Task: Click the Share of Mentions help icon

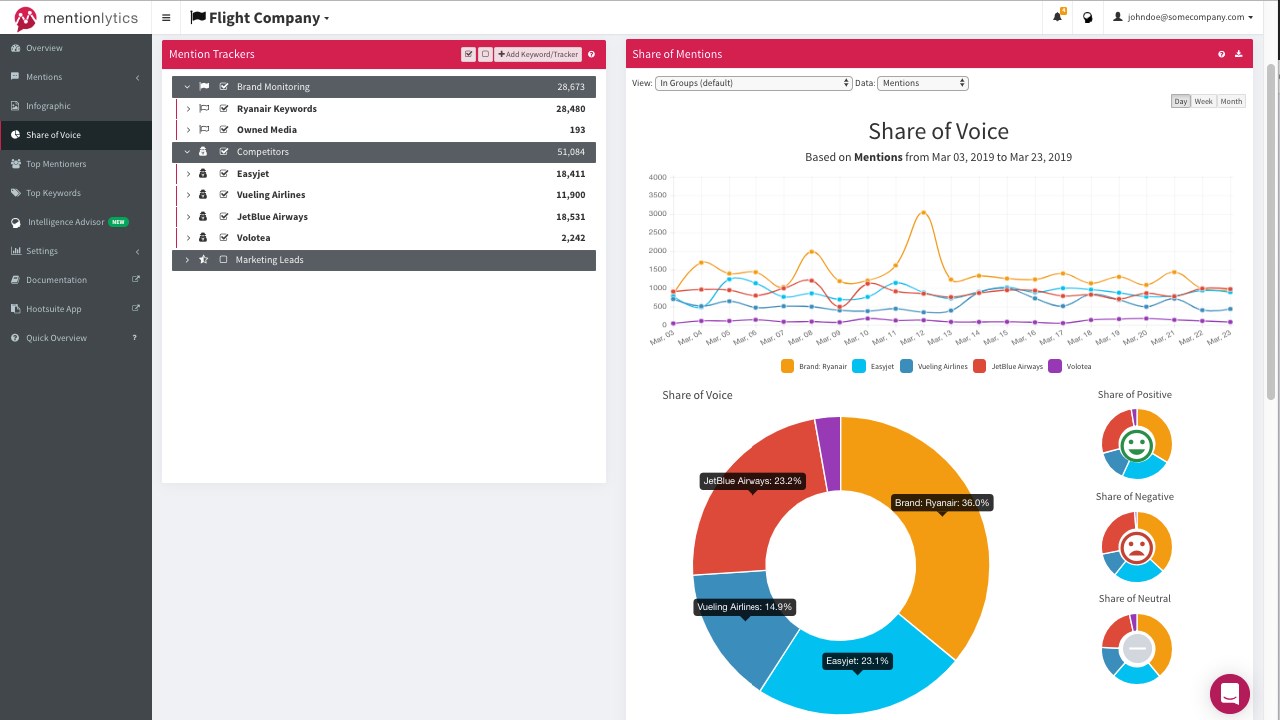Action: click(x=1221, y=54)
